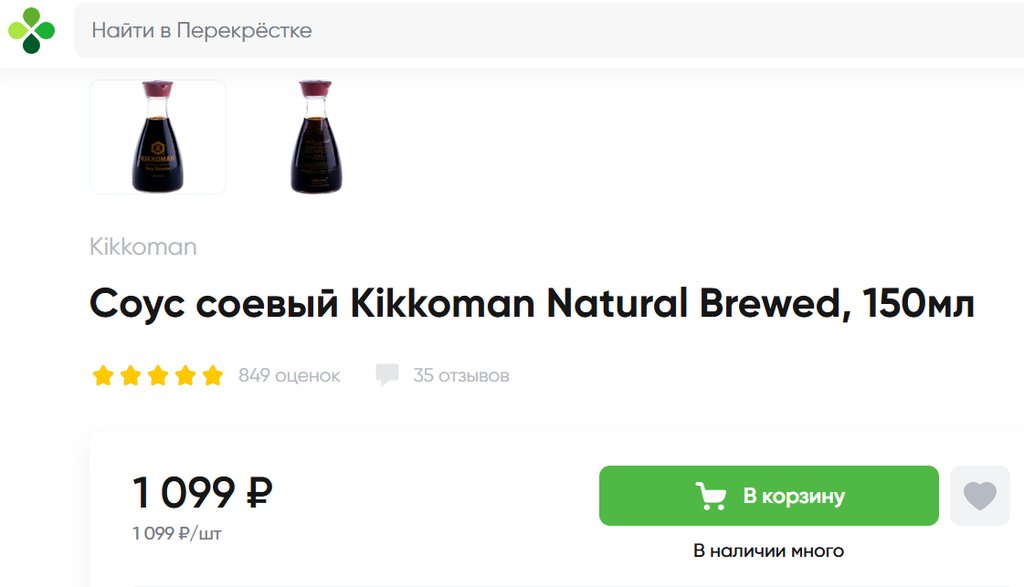Open the '35 отзывов' reviews link

461,376
